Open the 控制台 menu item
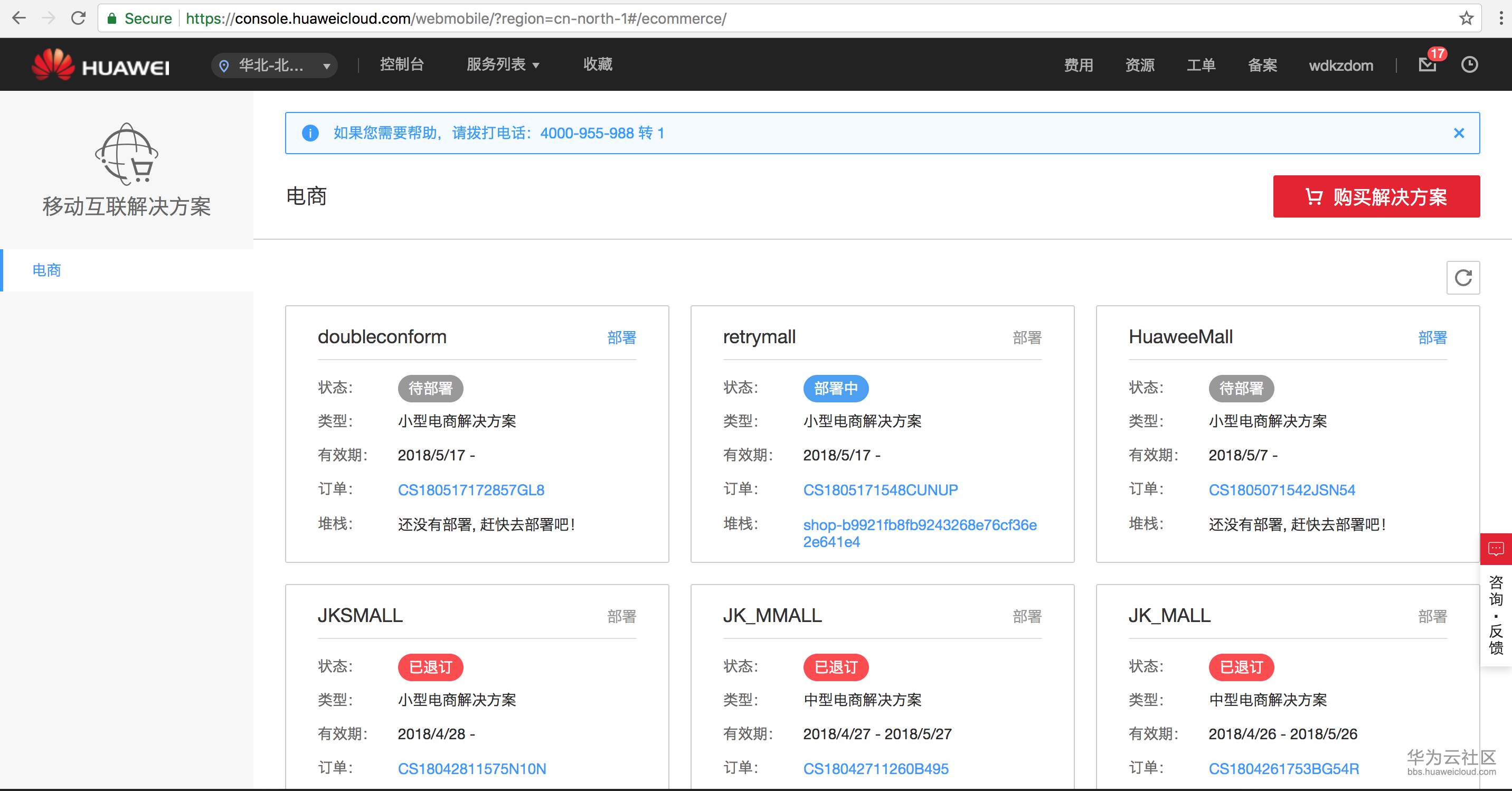Image resolution: width=1512 pixels, height=791 pixels. point(401,64)
